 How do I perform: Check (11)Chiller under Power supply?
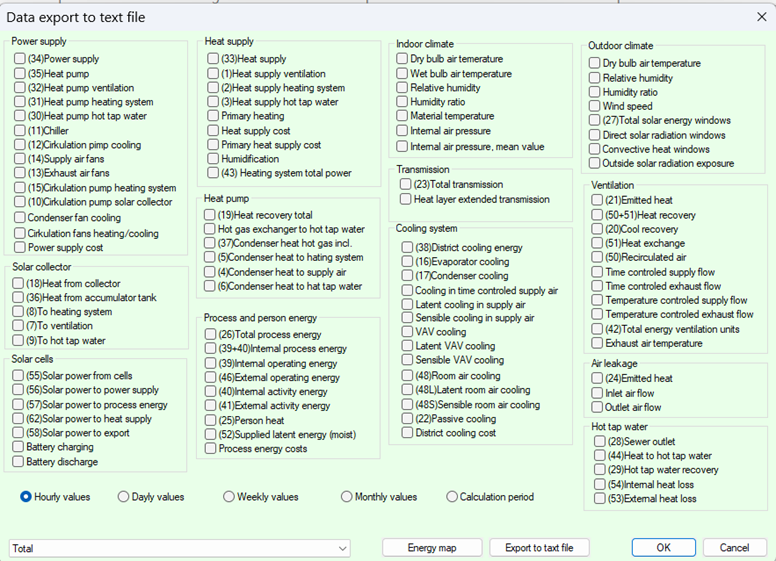pyautogui.click(x=20, y=131)
